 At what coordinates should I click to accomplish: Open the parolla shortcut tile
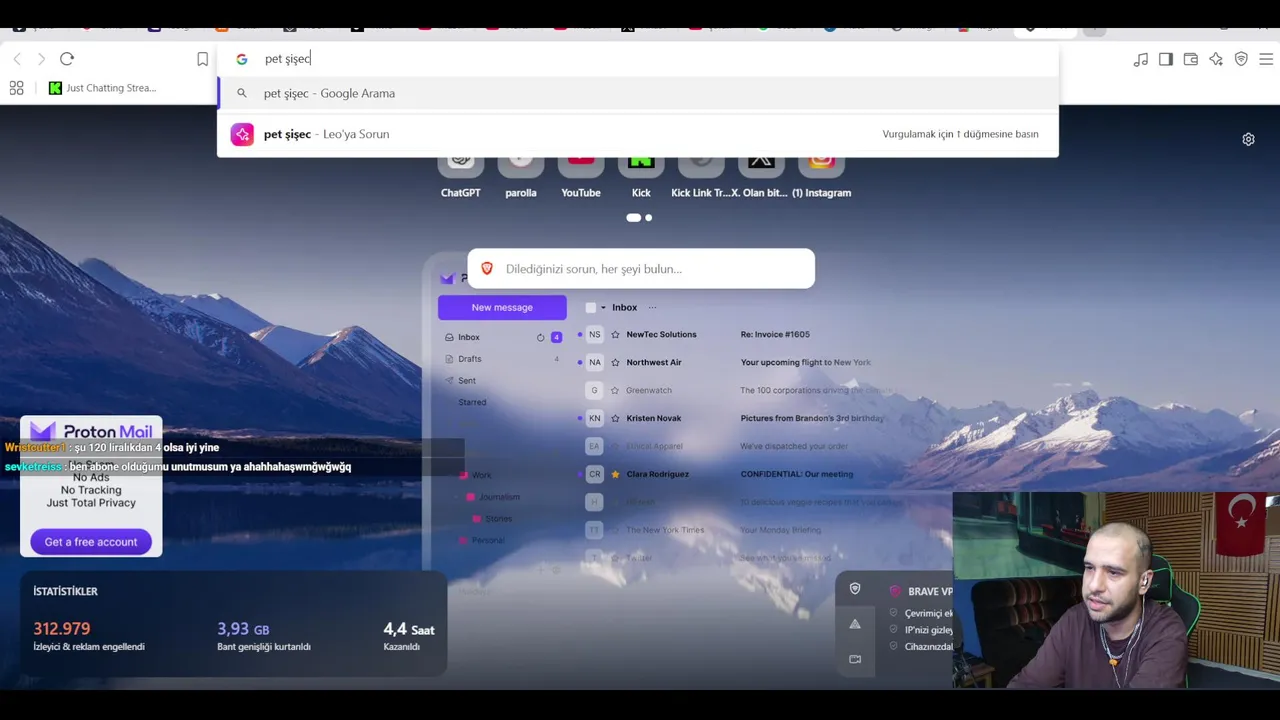(x=521, y=176)
